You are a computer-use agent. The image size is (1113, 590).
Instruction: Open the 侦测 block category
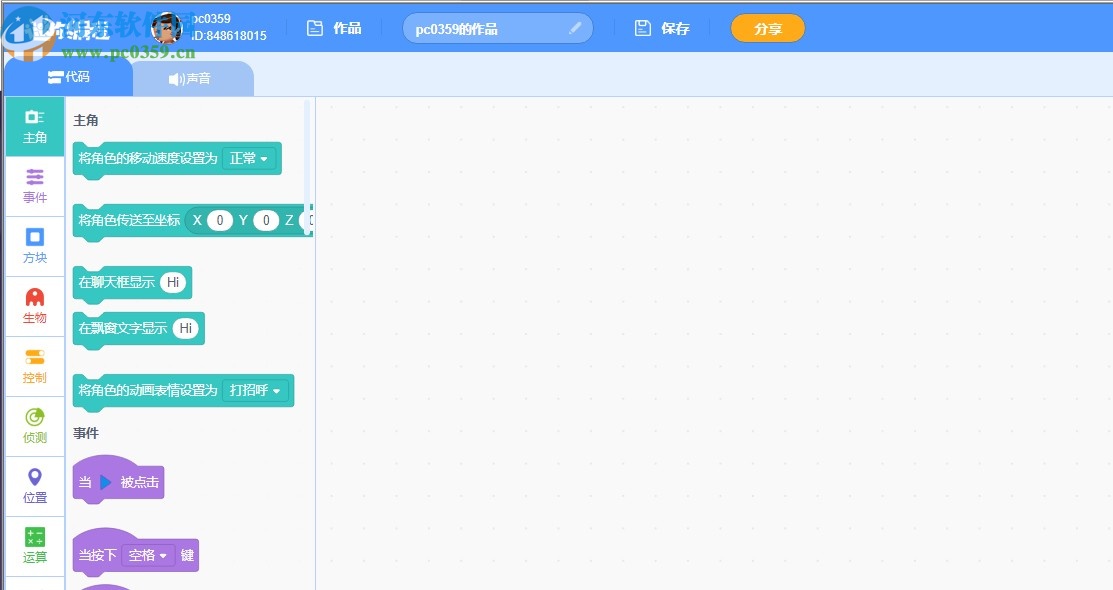point(35,426)
